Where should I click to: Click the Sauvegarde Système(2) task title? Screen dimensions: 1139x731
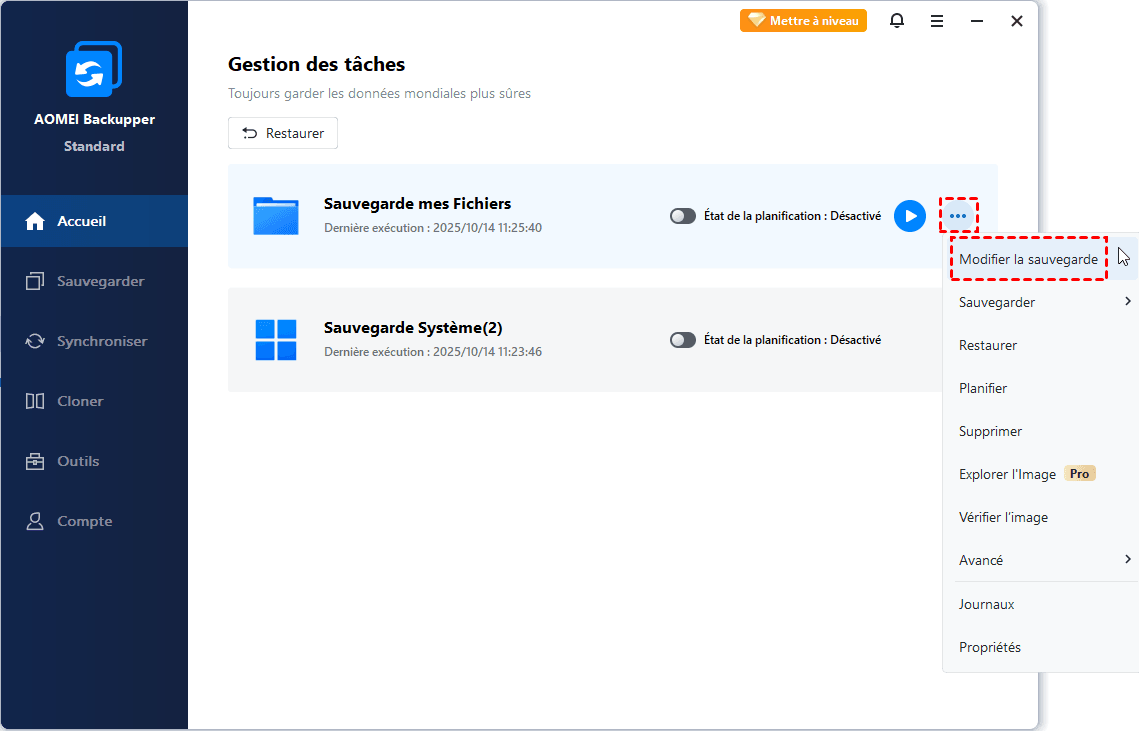413,328
